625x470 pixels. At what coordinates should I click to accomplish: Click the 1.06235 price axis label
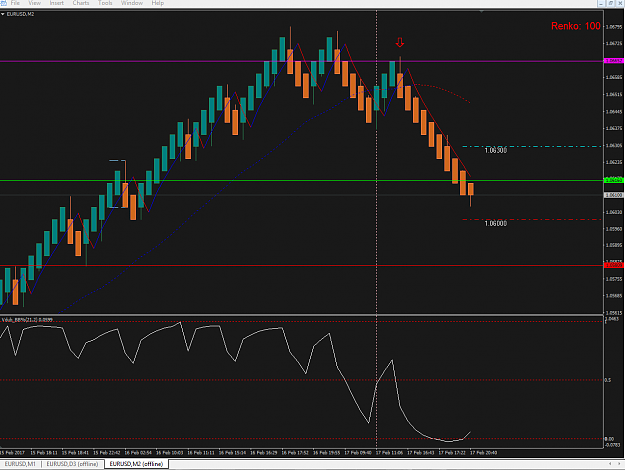click(x=614, y=162)
